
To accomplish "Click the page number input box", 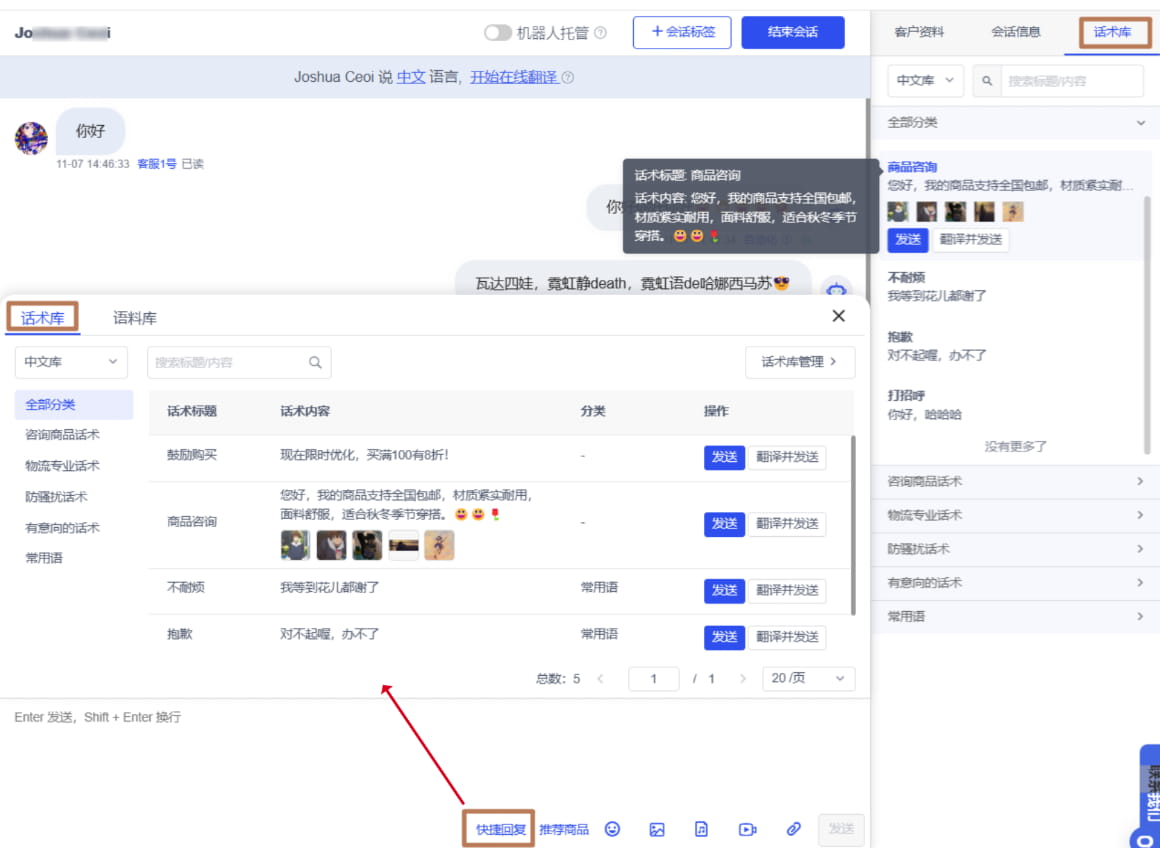I will pos(654,679).
